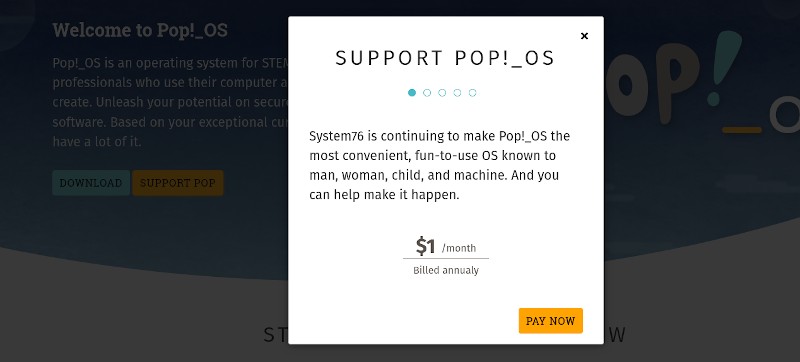
Task: Click the /month label beside amount
Action: [459, 248]
